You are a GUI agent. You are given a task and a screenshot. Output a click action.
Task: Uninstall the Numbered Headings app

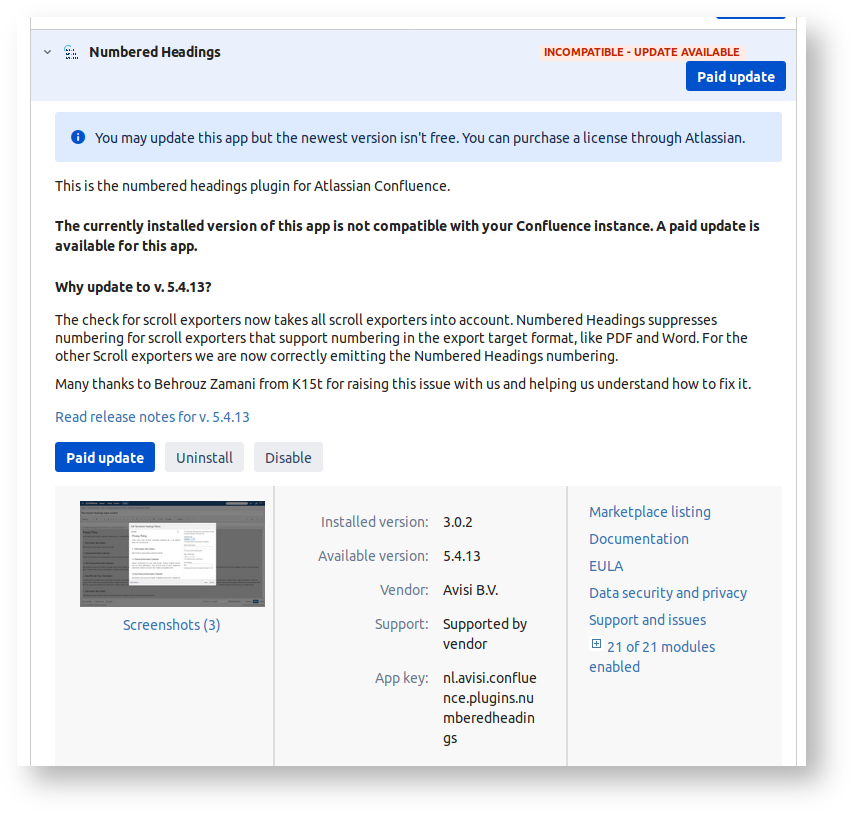[x=204, y=457]
